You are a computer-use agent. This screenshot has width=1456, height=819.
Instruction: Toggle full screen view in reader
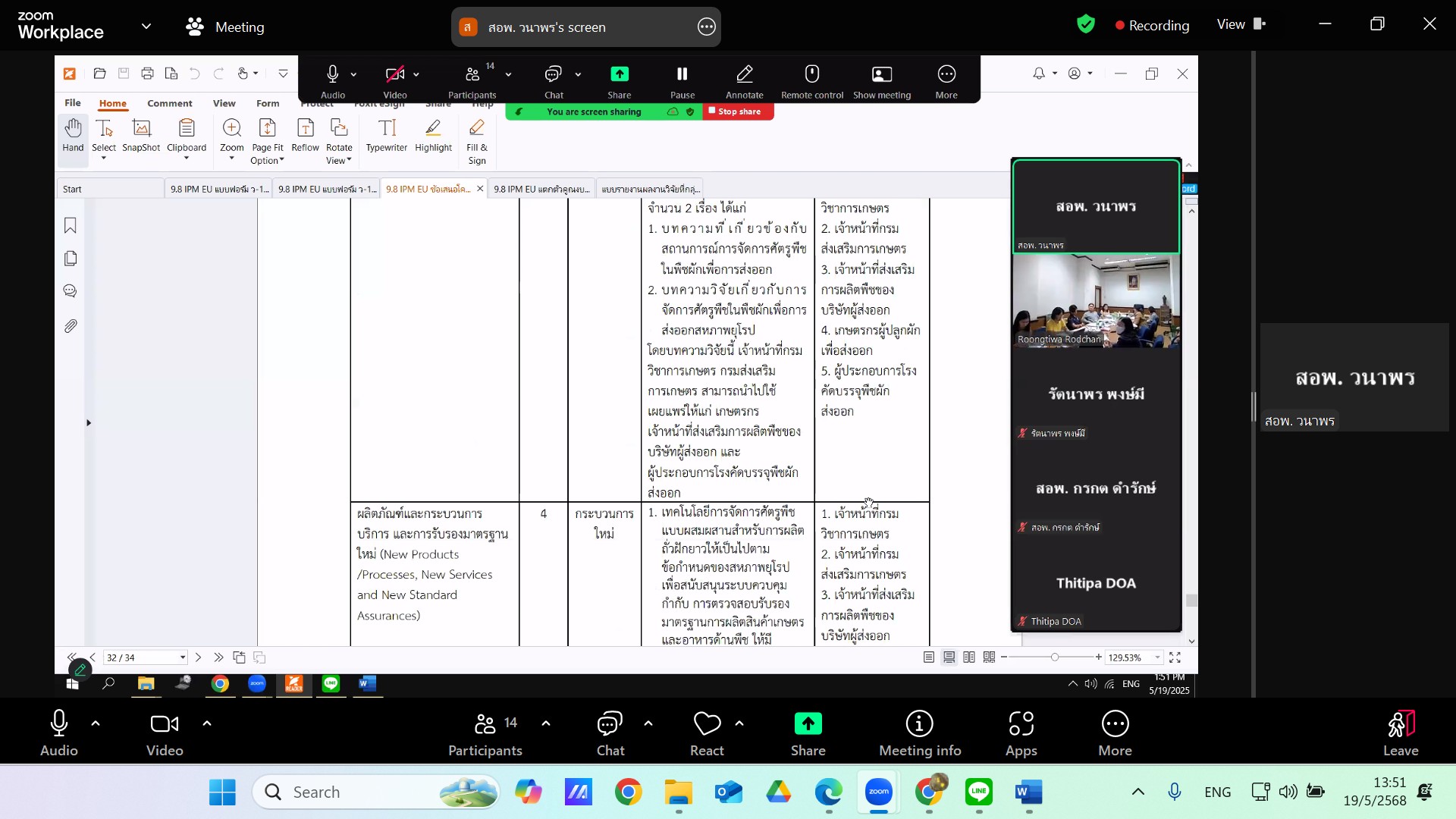[x=1175, y=657]
